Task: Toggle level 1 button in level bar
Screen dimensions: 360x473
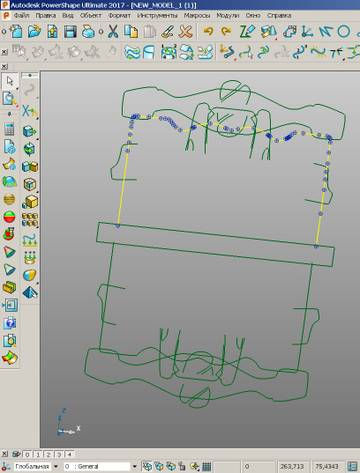Action: click(x=38, y=454)
